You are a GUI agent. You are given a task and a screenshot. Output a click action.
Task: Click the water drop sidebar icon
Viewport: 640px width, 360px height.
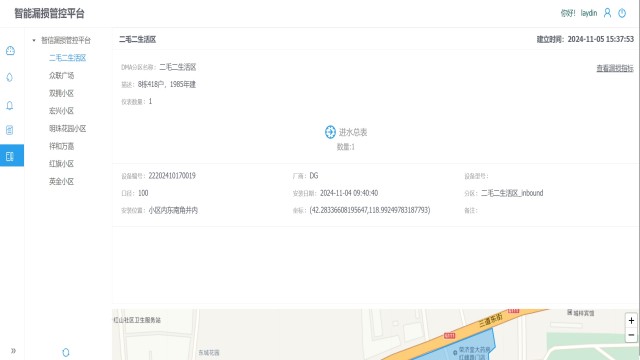[10, 77]
